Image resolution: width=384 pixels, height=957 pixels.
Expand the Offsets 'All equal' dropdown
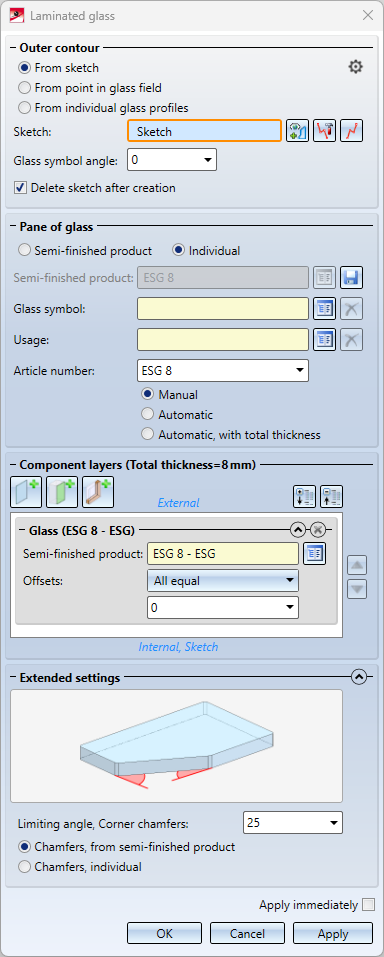pos(223,581)
